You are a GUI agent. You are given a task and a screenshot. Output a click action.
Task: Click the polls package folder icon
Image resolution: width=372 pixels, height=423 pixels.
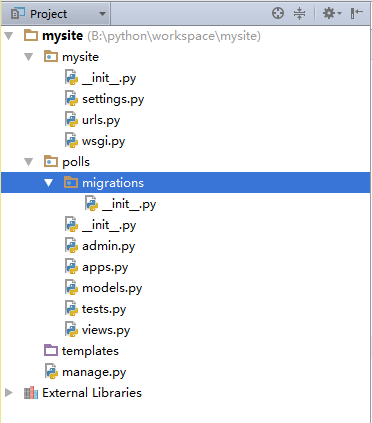51,161
